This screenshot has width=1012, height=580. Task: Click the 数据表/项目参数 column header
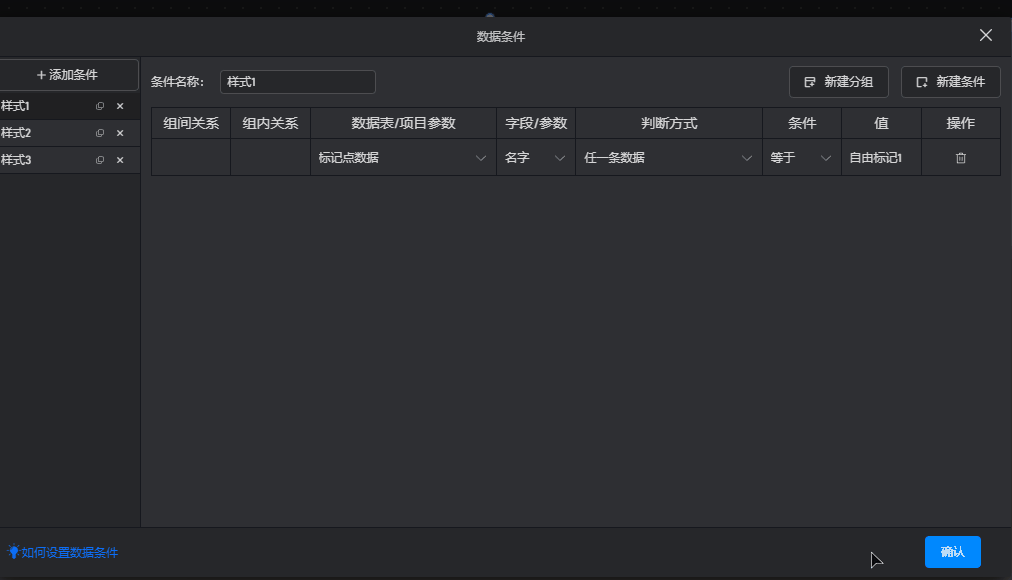coord(403,123)
